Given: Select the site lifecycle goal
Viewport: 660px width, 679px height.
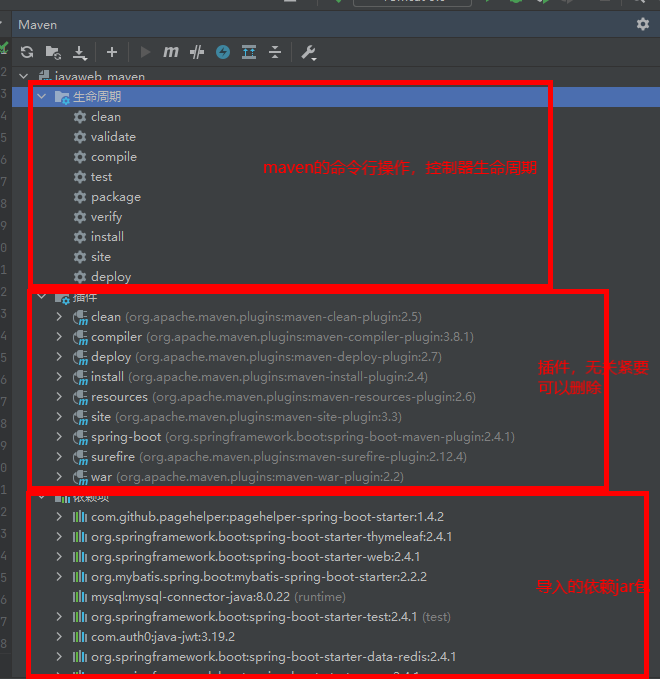Looking at the screenshot, I should [101, 257].
